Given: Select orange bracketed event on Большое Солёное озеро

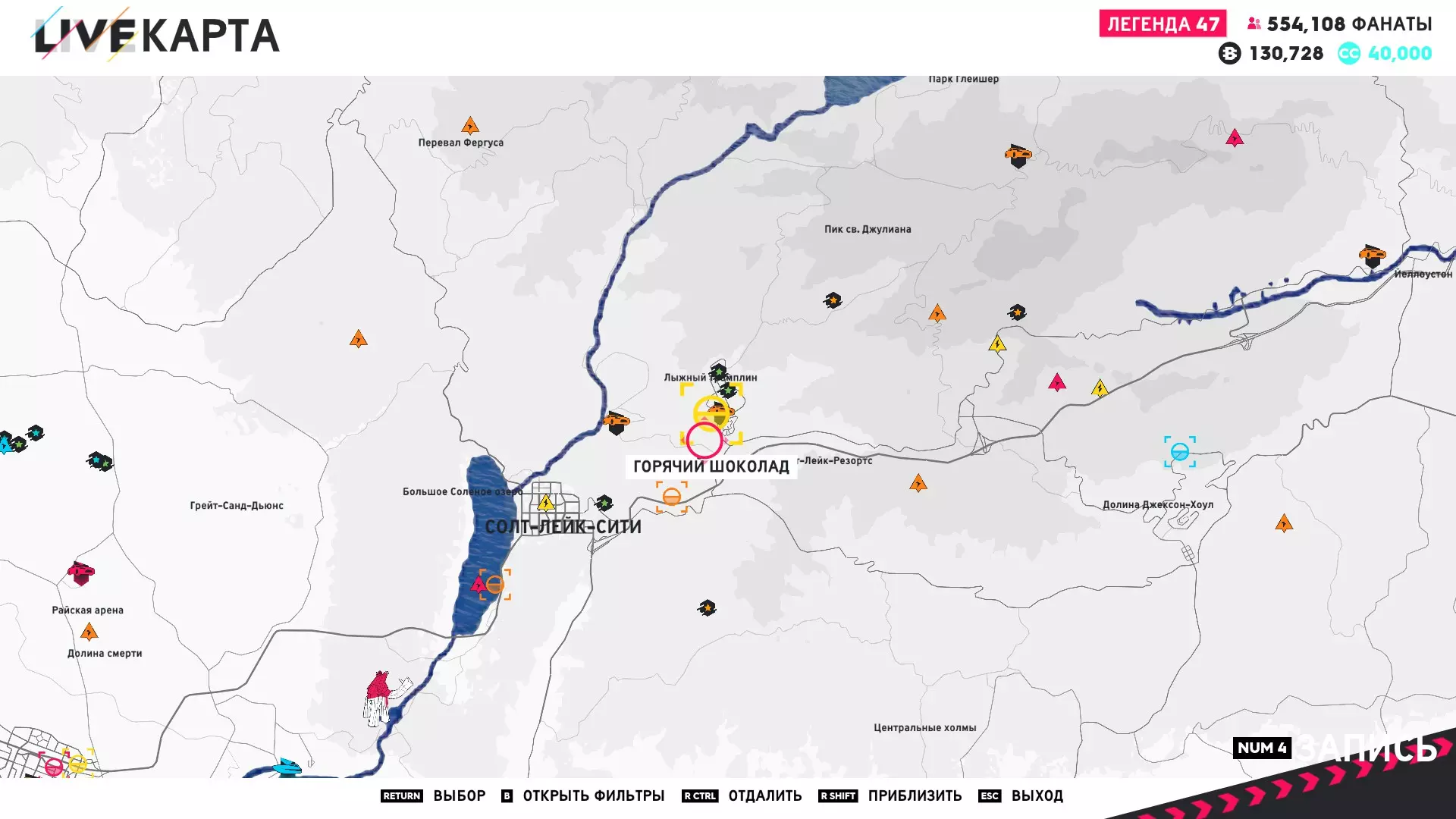Looking at the screenshot, I should tap(494, 585).
